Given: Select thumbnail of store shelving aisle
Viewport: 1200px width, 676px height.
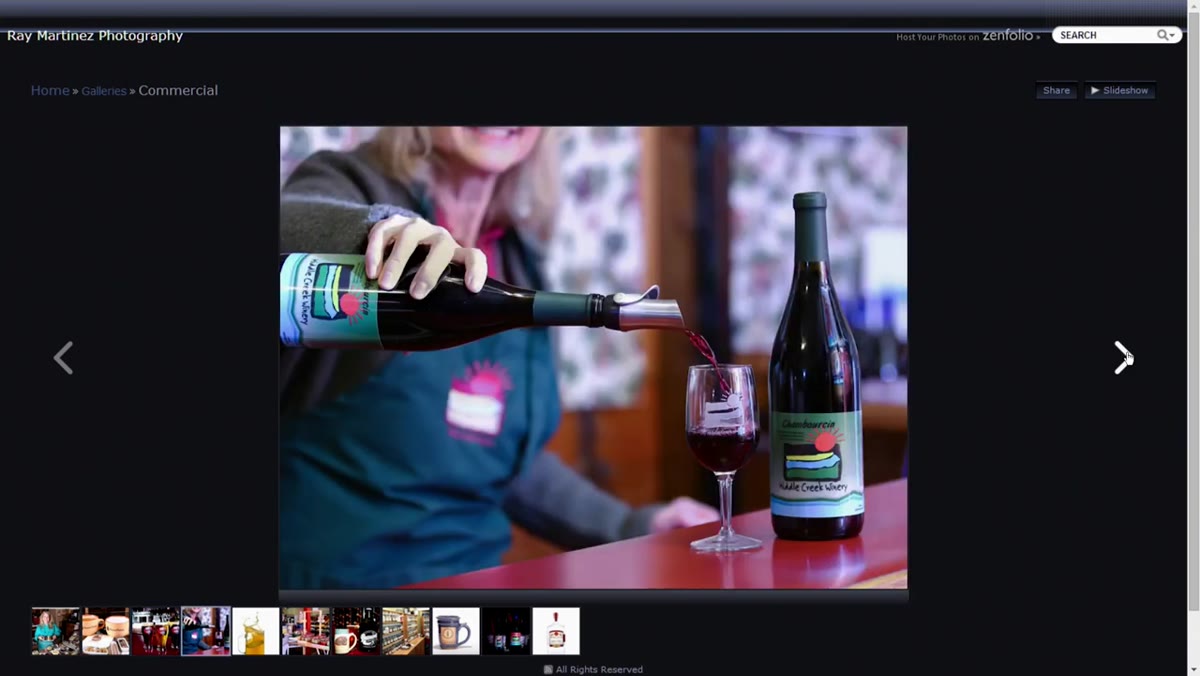Looking at the screenshot, I should (406, 631).
